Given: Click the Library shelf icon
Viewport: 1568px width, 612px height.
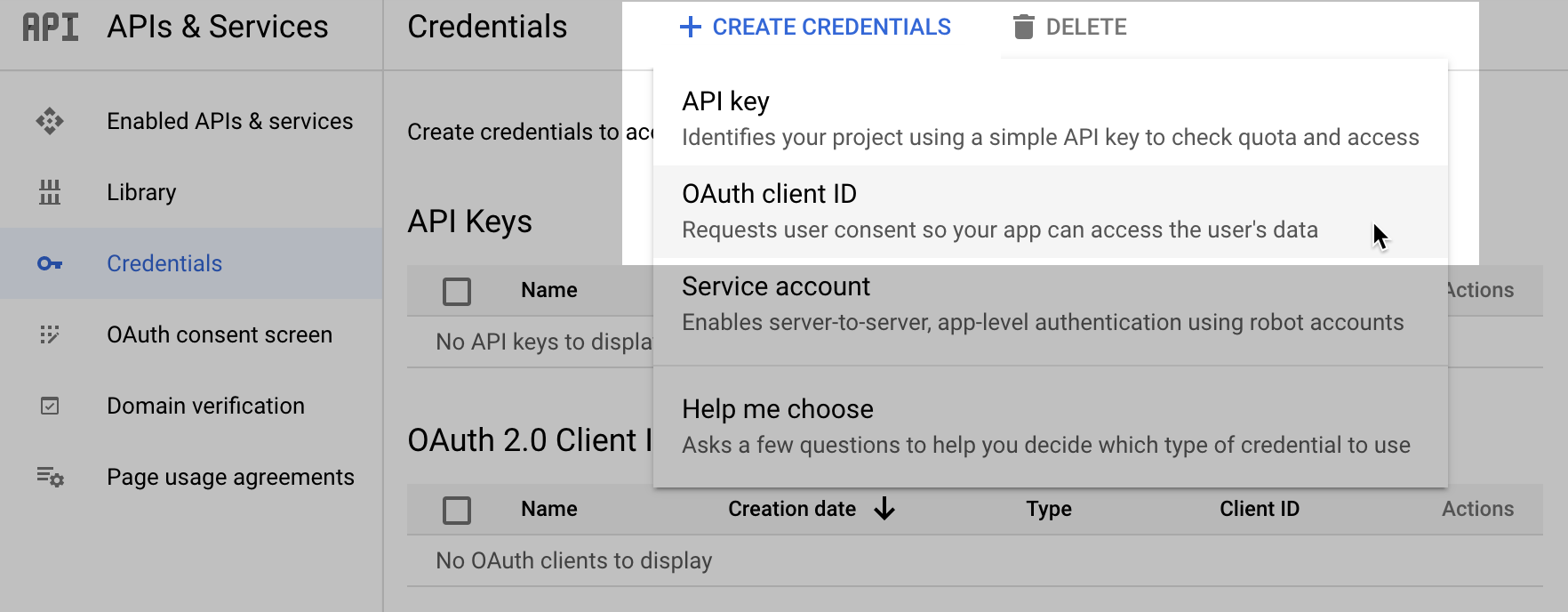Looking at the screenshot, I should tap(50, 192).
